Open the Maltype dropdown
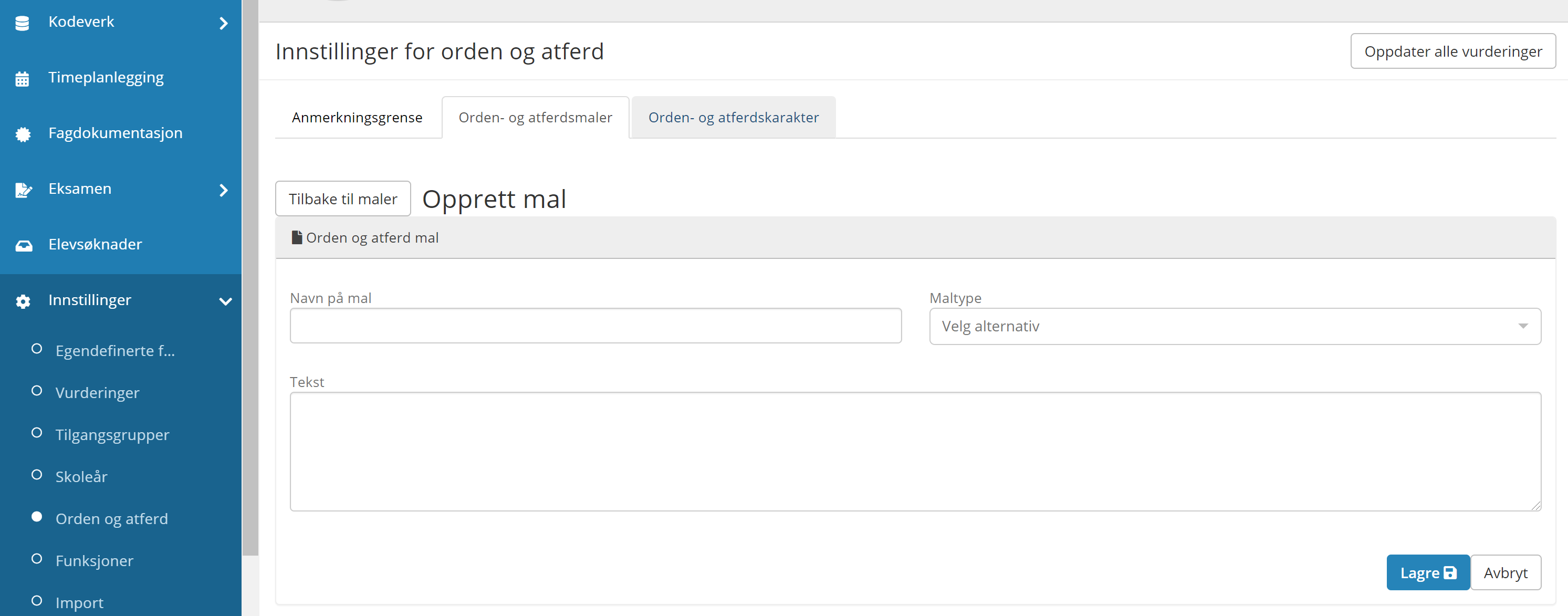1568x616 pixels. point(1235,326)
